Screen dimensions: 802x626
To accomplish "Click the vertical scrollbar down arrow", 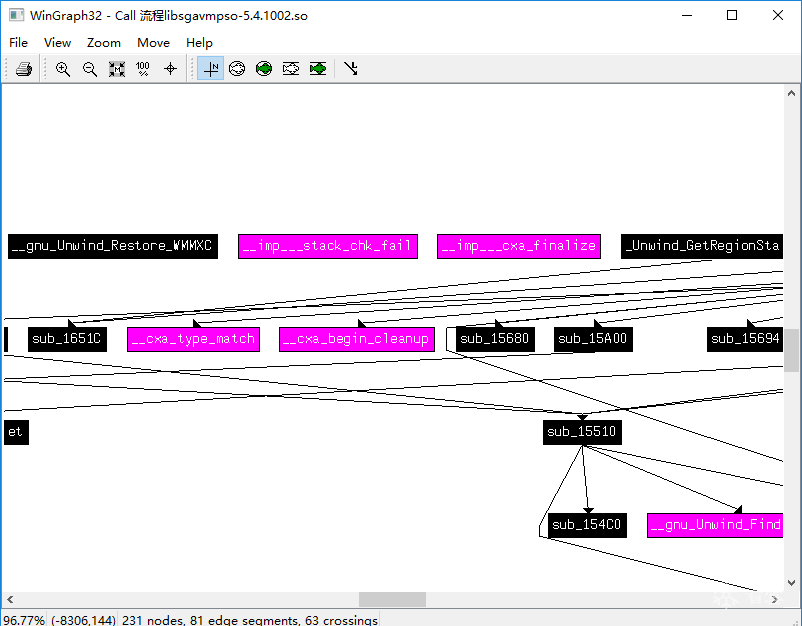I will (791, 583).
